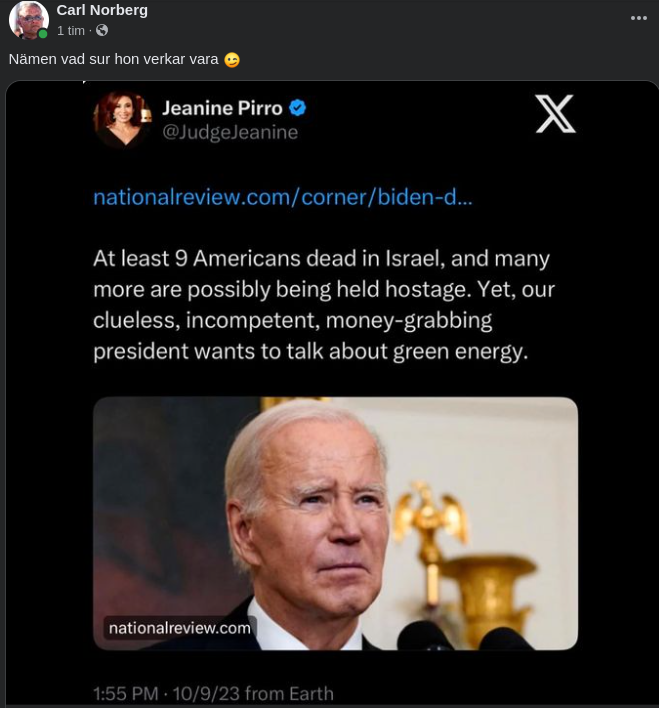
Task: Open the nationalreview.com/corner/biden-d... link
Action: [282, 197]
